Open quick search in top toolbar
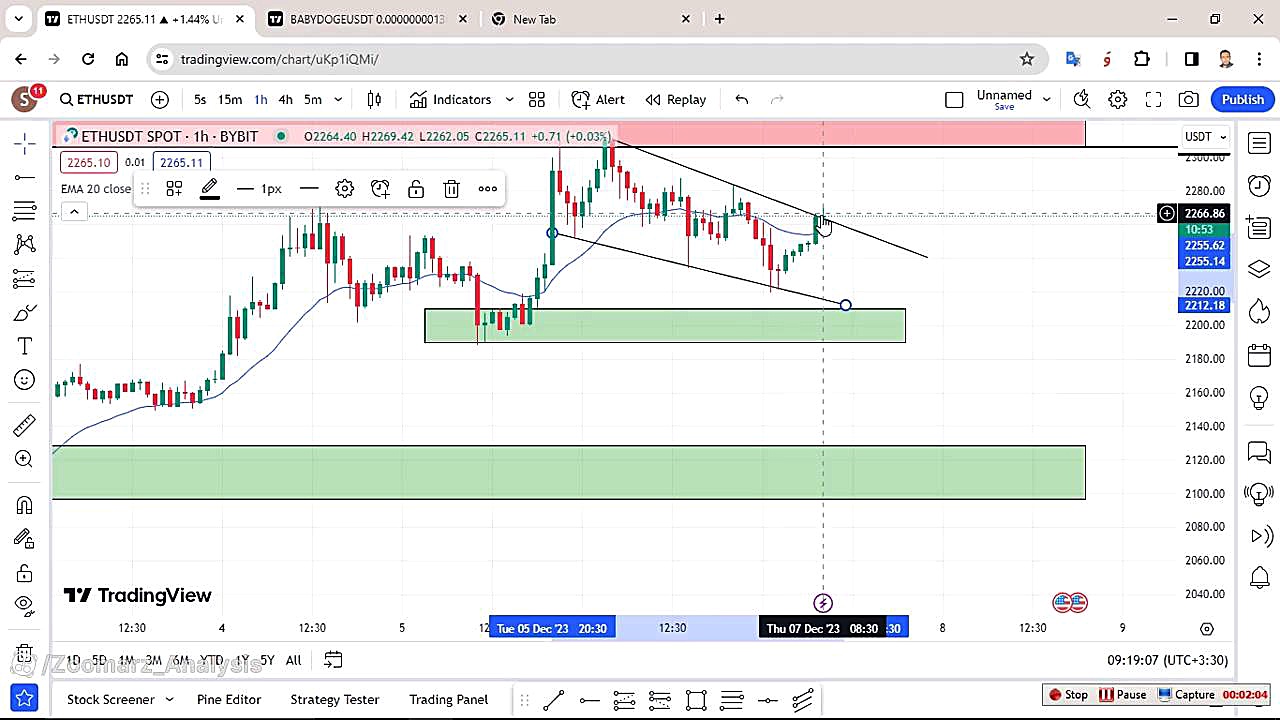Screen dimensions: 1280x720 tap(1081, 99)
